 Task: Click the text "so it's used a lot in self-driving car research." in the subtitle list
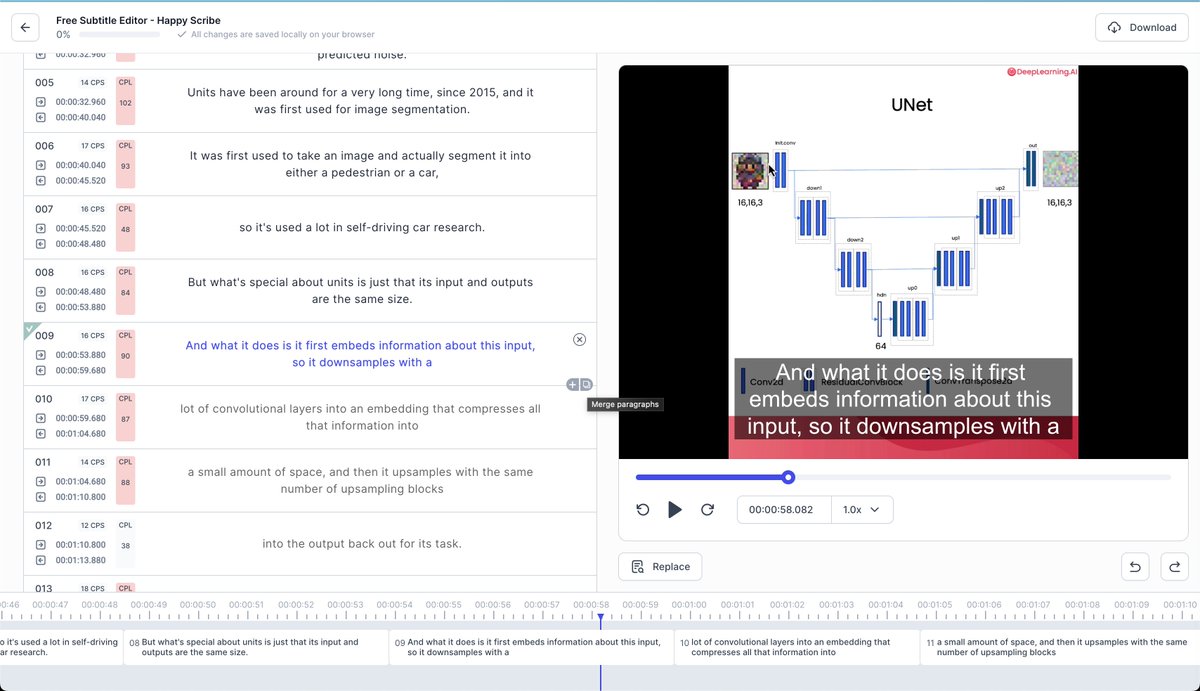click(x=362, y=228)
